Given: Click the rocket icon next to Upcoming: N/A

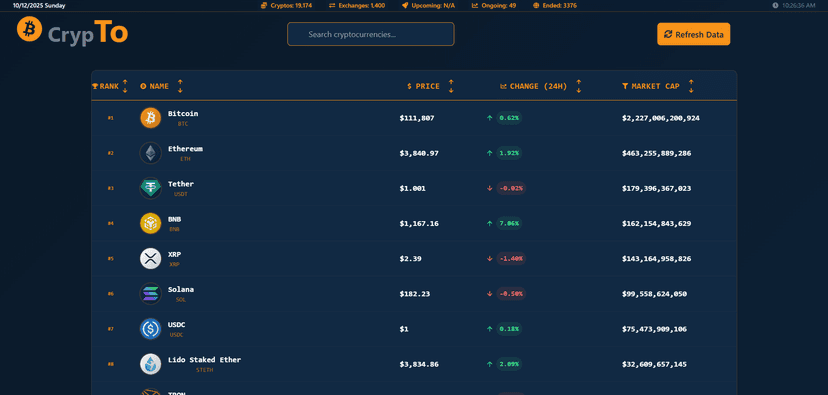Looking at the screenshot, I should (x=405, y=5).
